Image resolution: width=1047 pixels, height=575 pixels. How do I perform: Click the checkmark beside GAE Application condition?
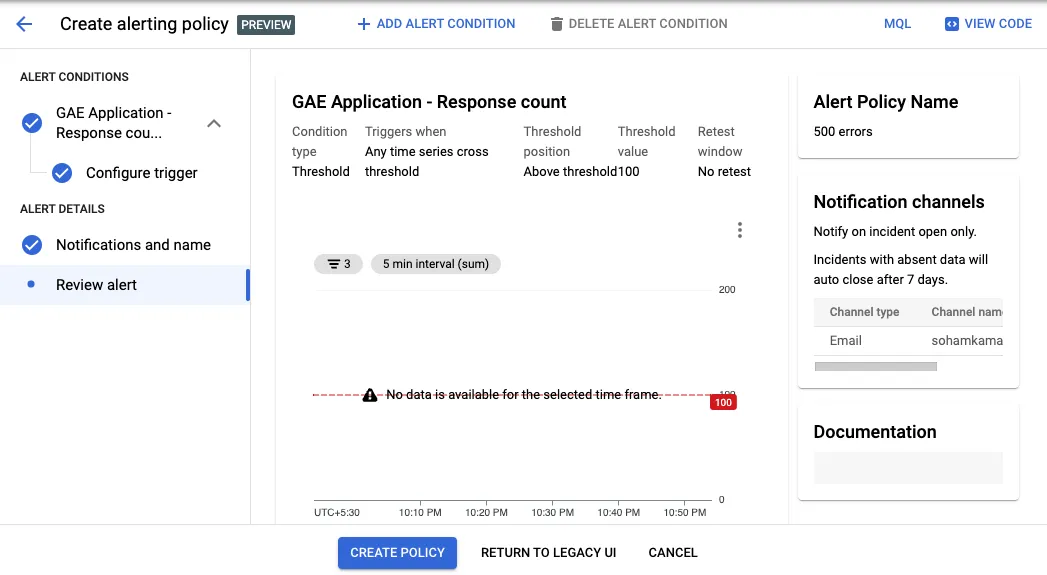pos(32,123)
